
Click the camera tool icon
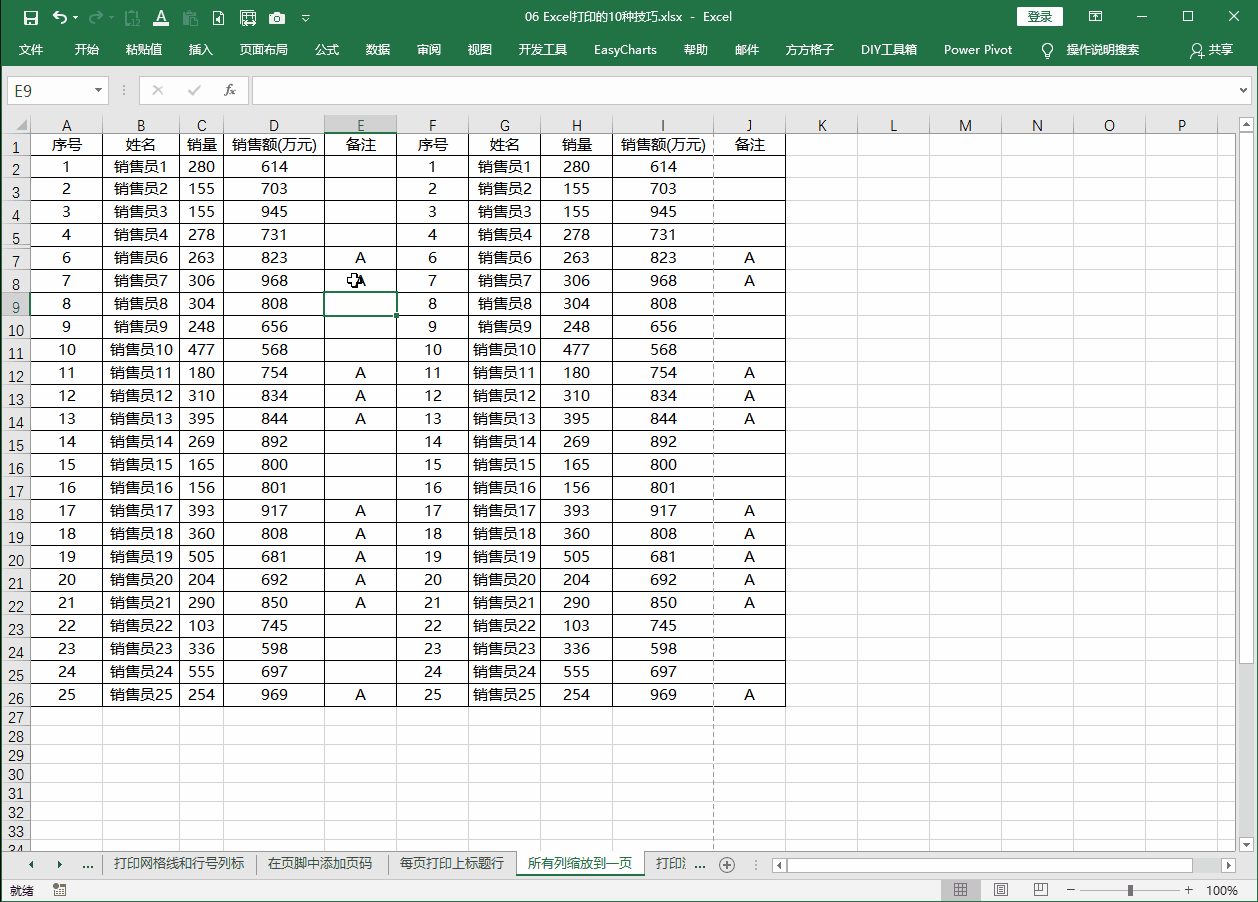(277, 17)
